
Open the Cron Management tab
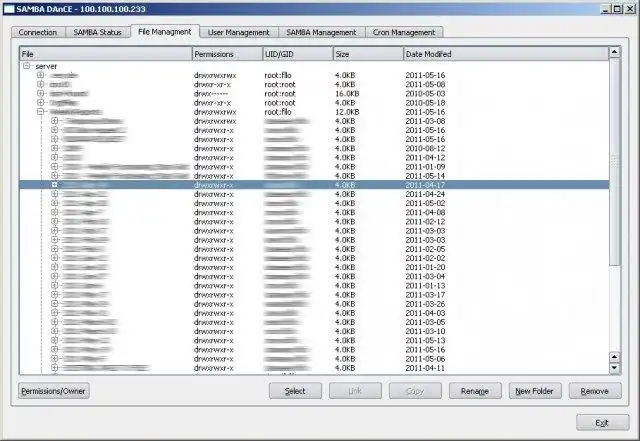pos(404,32)
